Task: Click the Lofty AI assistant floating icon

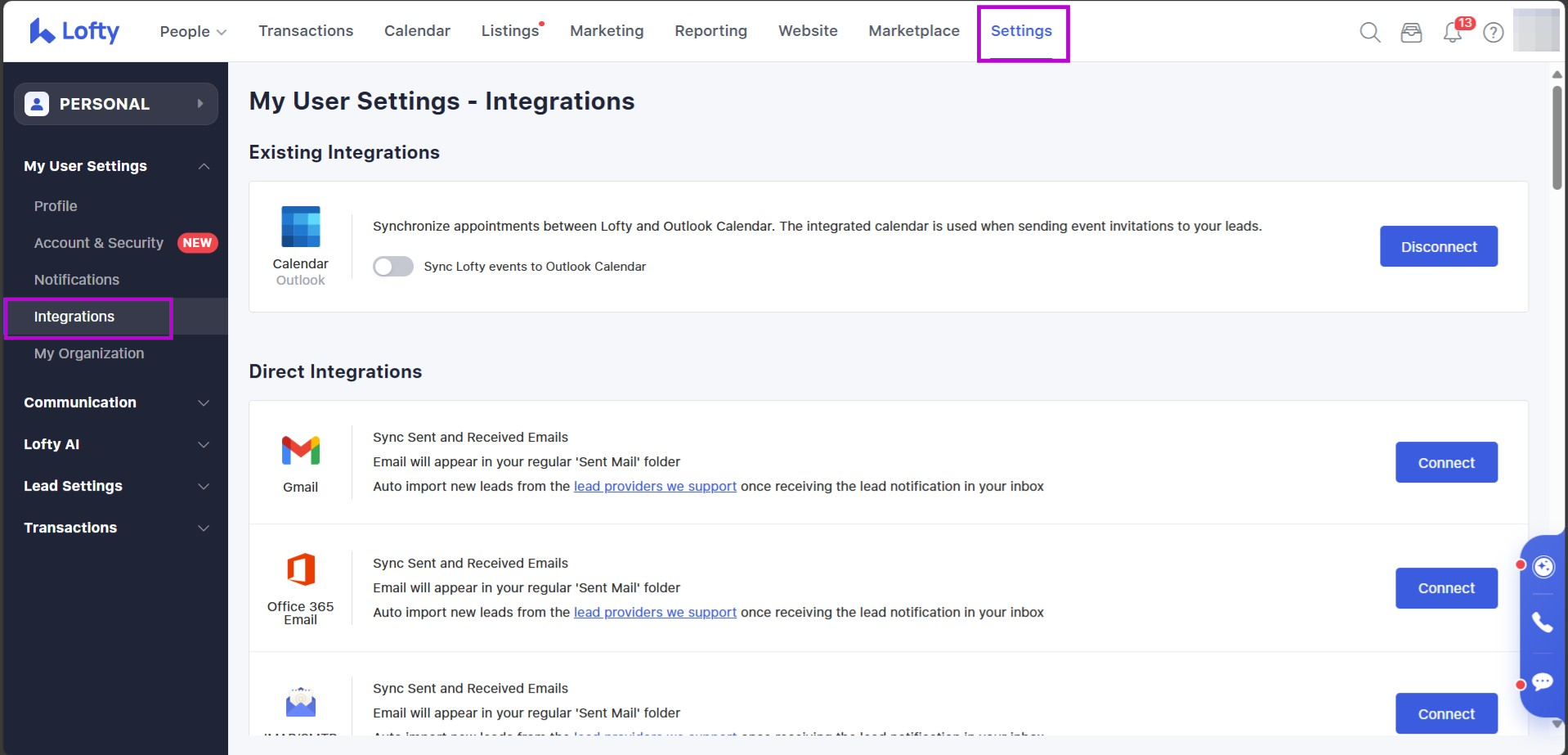Action: click(x=1543, y=566)
